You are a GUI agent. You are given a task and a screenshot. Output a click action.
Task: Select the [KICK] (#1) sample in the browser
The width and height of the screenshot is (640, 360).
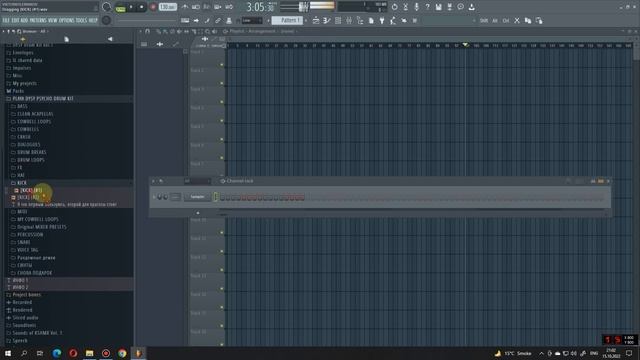point(31,190)
